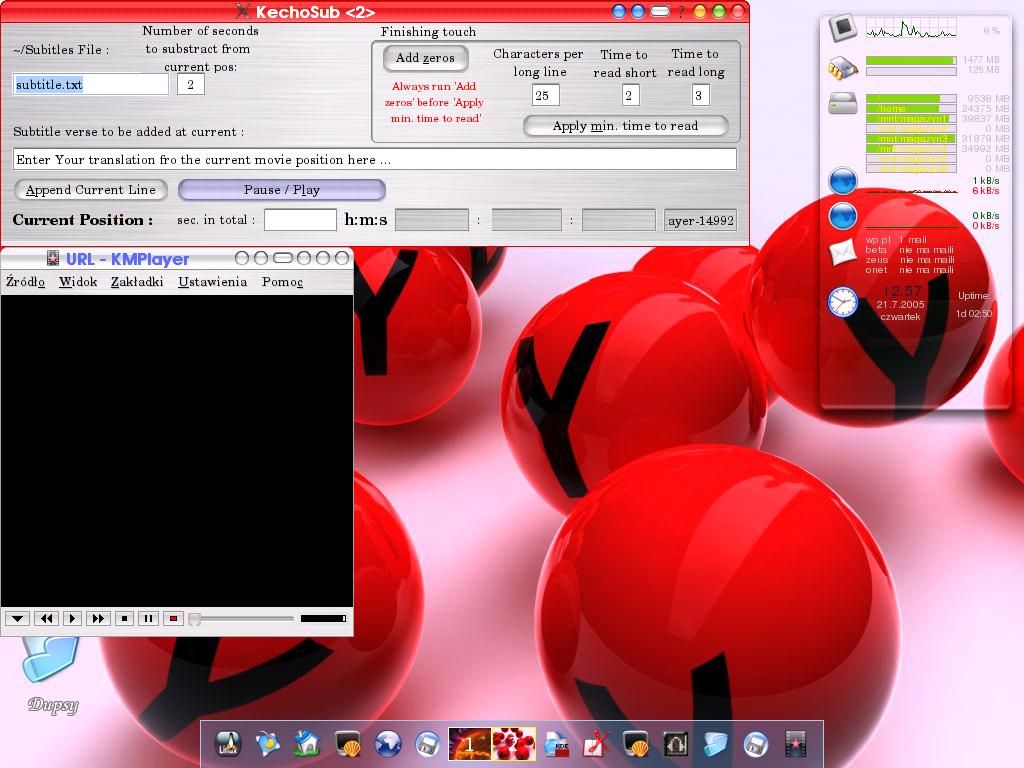This screenshot has height=768, width=1024.
Task: Open the Linux penguin launcher in dock
Action: [229, 743]
